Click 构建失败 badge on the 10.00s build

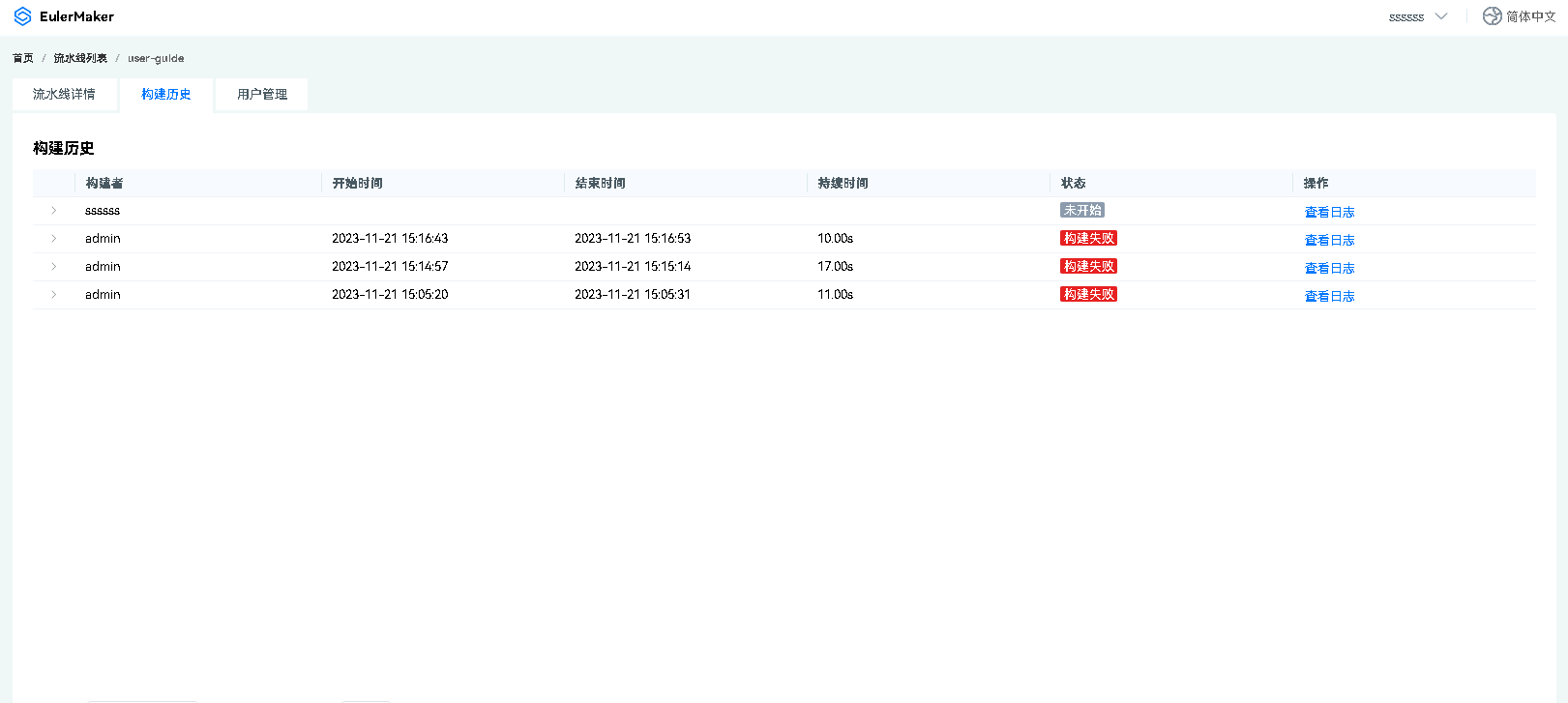pyautogui.click(x=1088, y=239)
